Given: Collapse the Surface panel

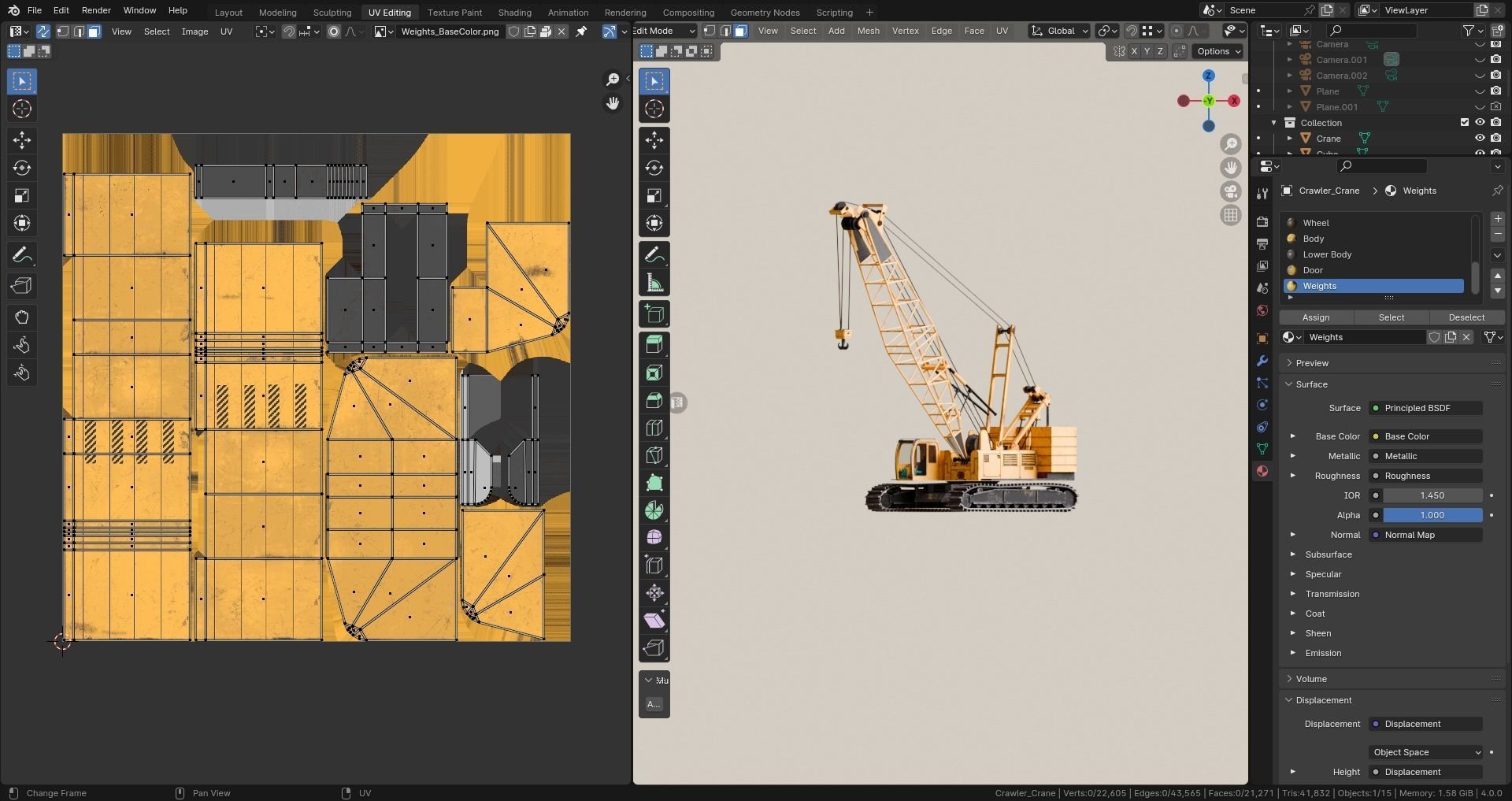Looking at the screenshot, I should pos(1311,384).
